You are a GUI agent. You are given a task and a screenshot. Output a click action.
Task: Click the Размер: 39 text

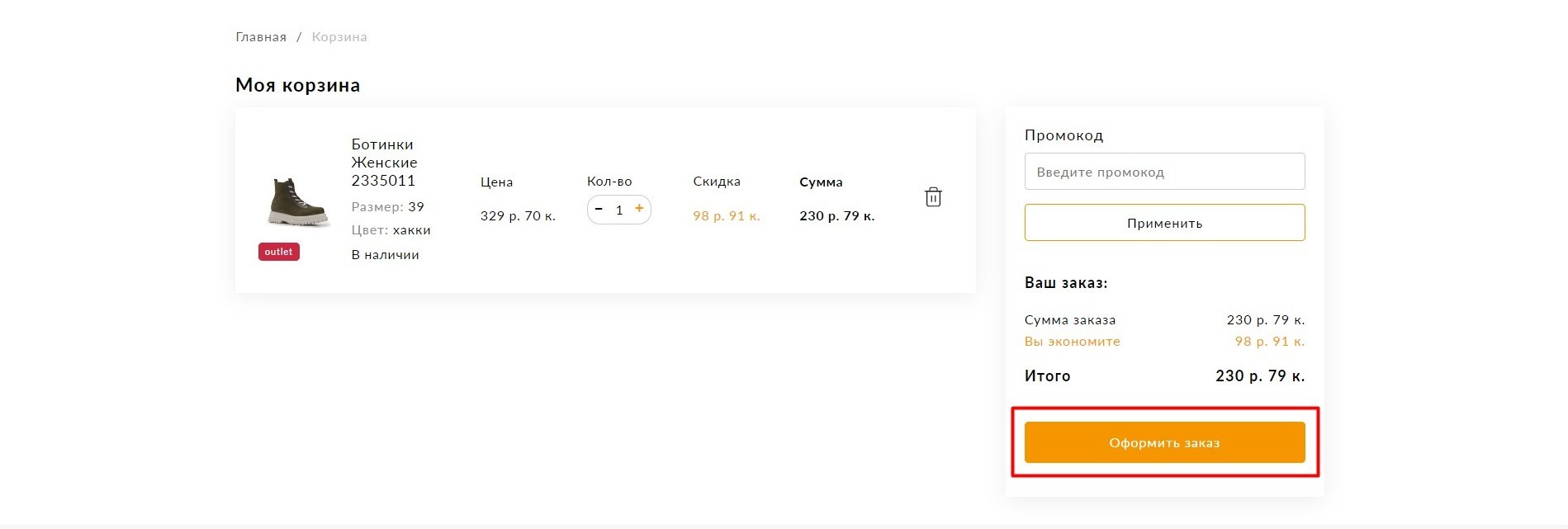387,207
